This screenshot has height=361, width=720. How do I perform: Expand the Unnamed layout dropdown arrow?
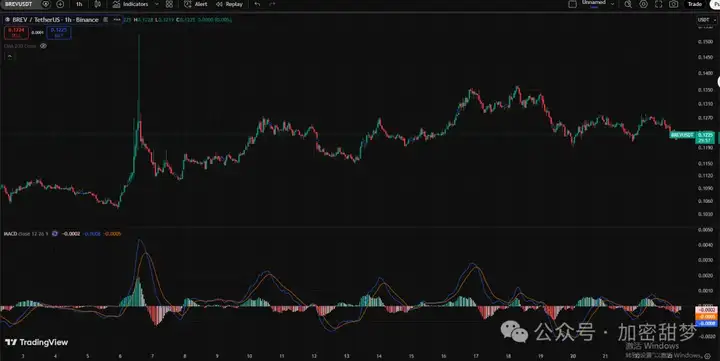coord(612,4)
